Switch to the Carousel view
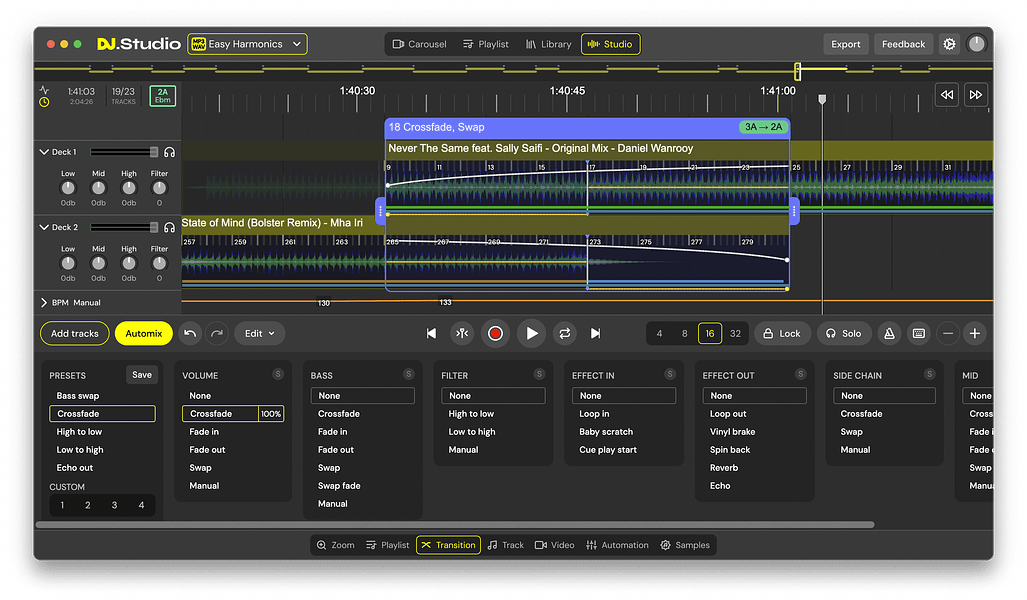This screenshot has height=600, width=1027. 419,44
